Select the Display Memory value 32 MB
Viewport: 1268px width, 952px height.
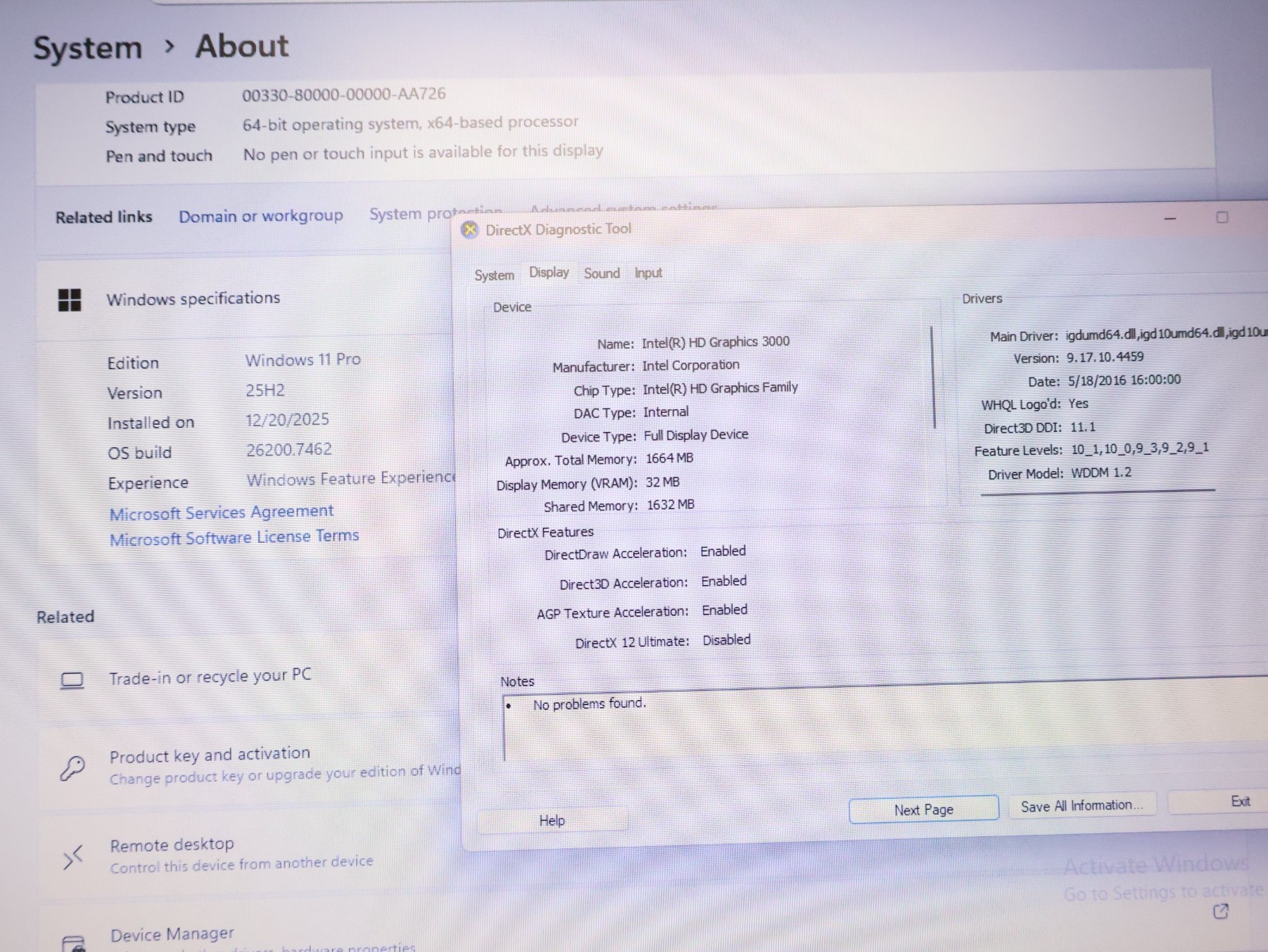pos(663,482)
